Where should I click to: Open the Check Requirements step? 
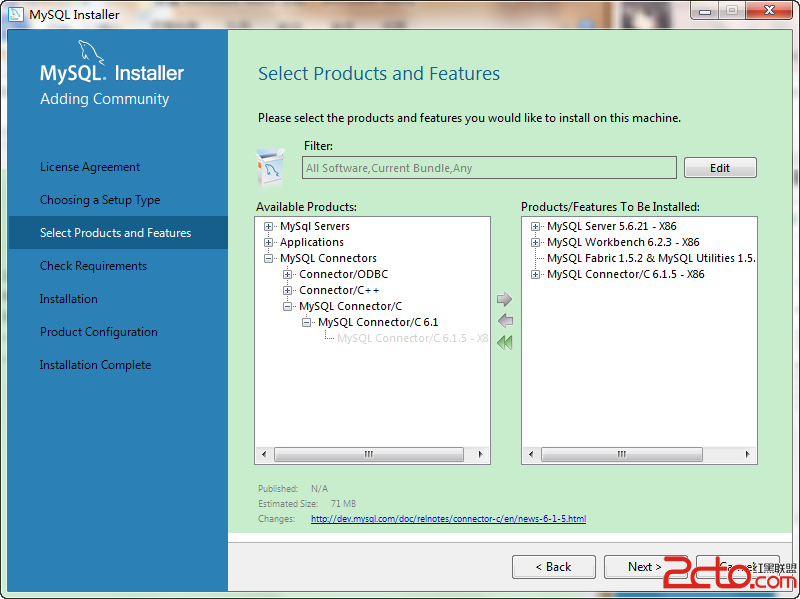point(93,266)
